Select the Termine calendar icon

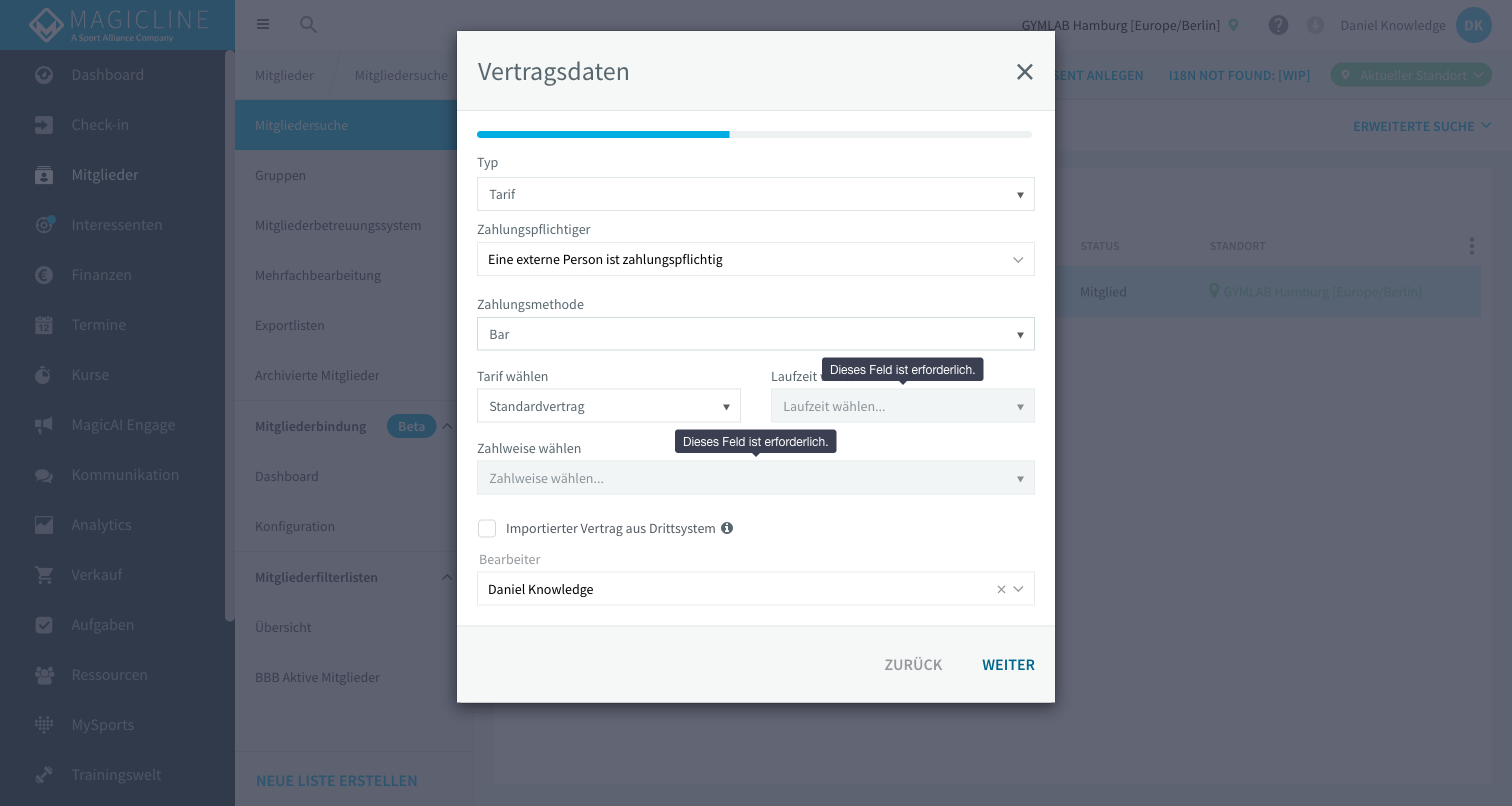(44, 325)
